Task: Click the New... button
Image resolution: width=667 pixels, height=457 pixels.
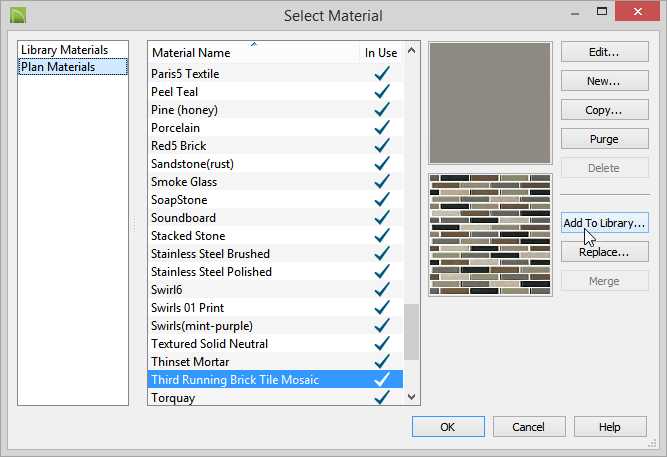Action: pyautogui.click(x=604, y=81)
